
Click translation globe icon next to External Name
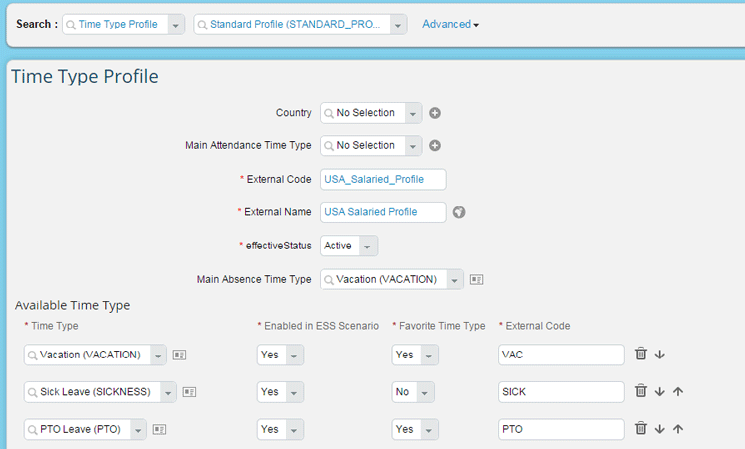(x=459, y=212)
